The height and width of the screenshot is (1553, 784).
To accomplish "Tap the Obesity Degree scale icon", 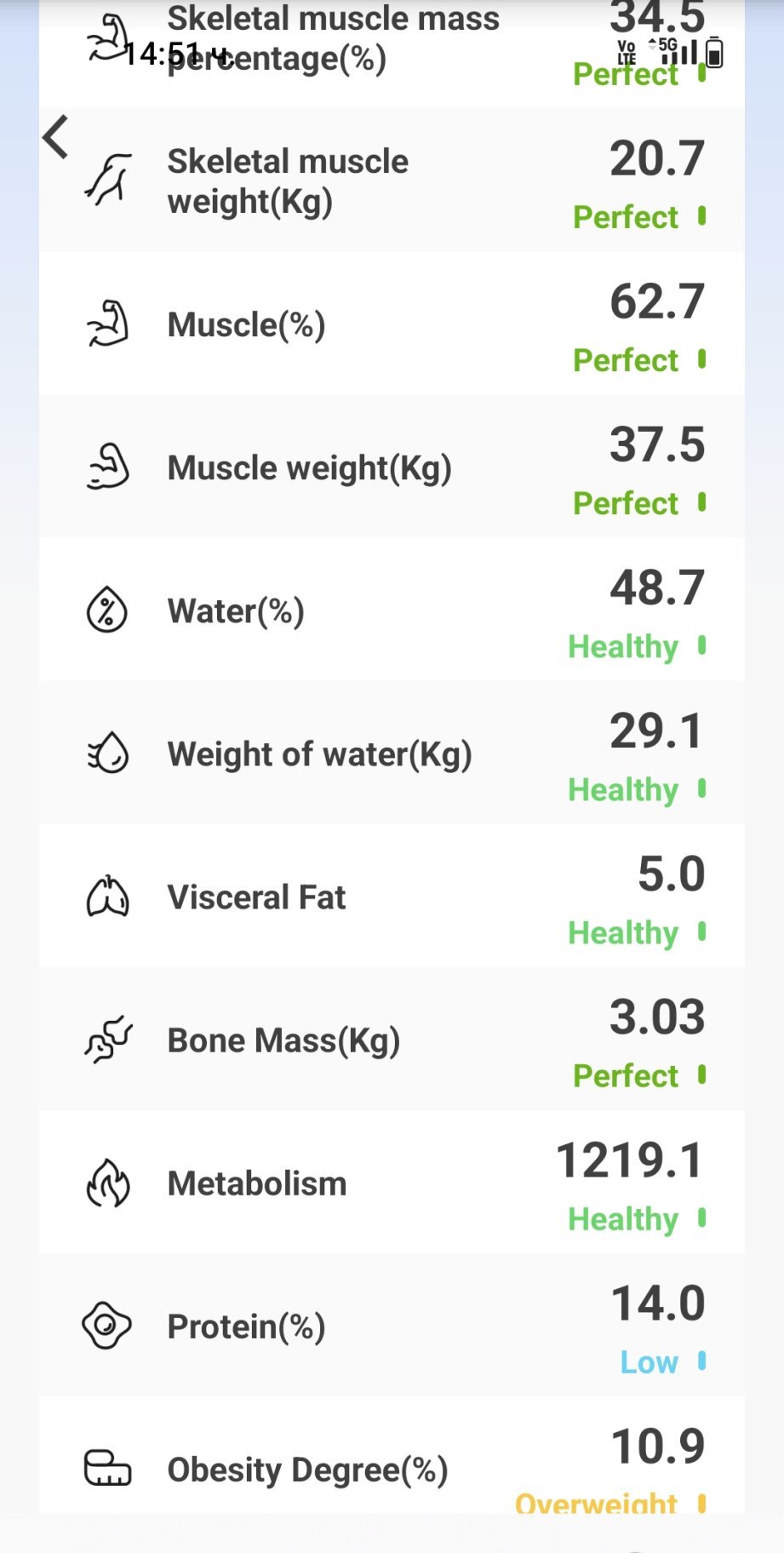I will click(107, 1468).
